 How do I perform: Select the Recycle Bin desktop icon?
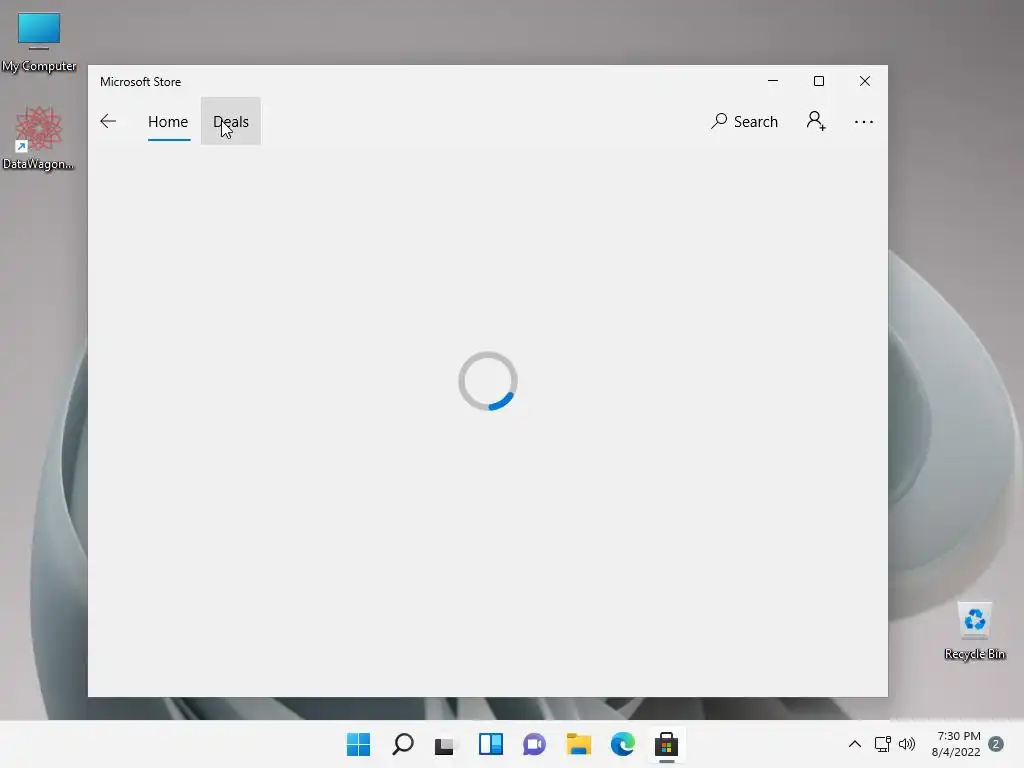(974, 631)
